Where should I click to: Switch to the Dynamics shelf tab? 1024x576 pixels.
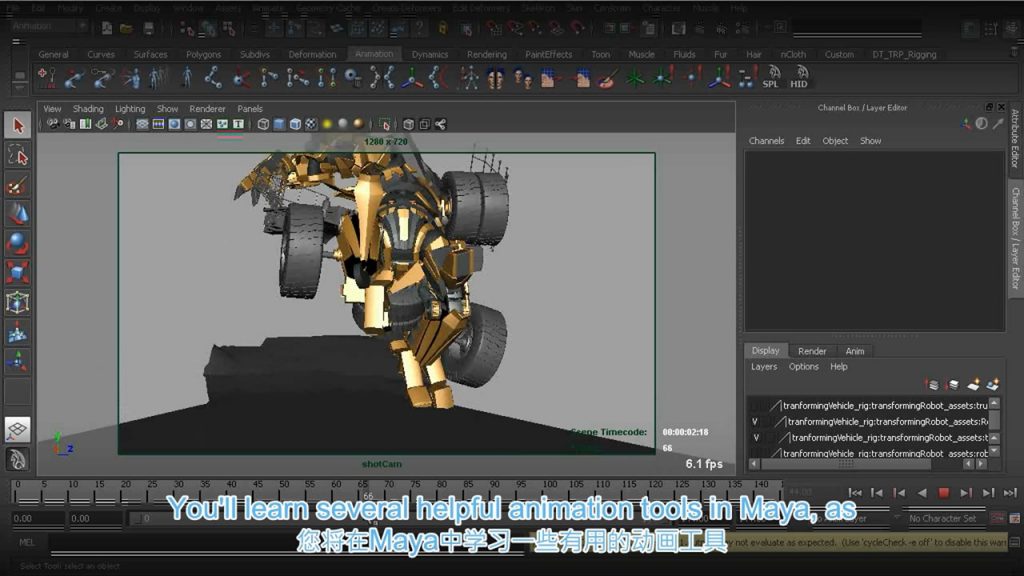click(x=430, y=55)
